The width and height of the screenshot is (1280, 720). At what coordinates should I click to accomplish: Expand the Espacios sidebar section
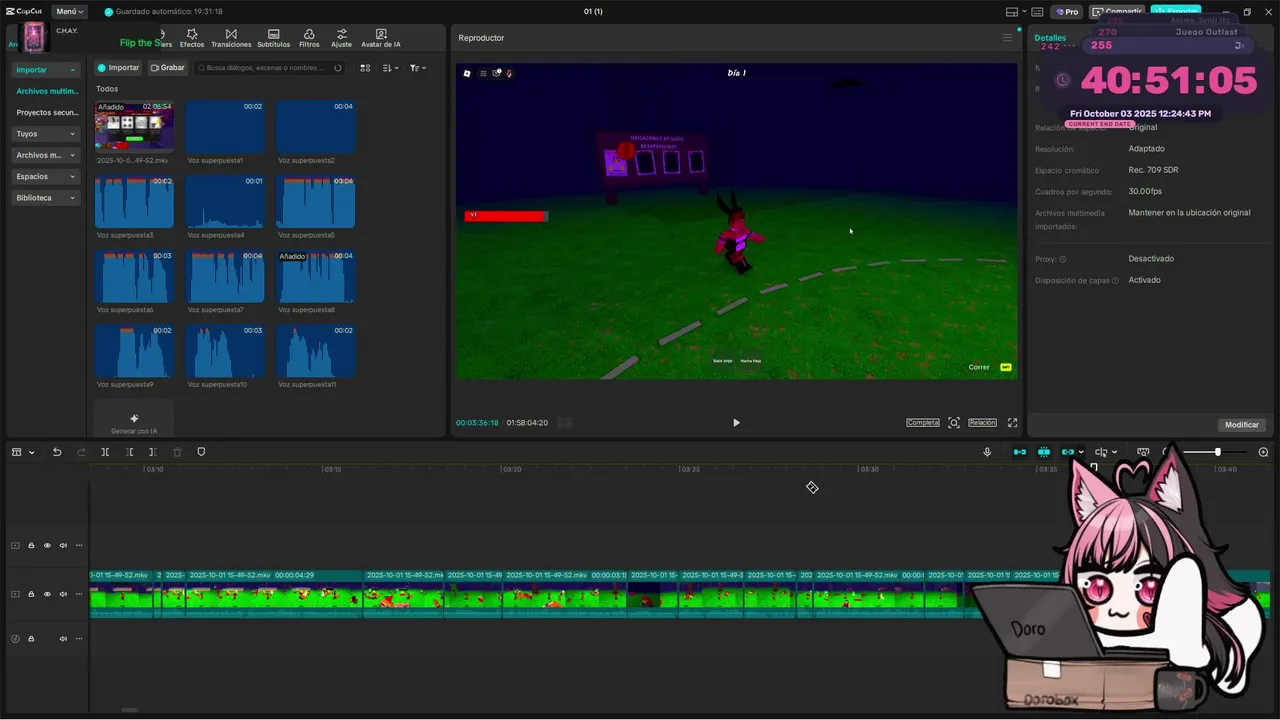click(46, 176)
